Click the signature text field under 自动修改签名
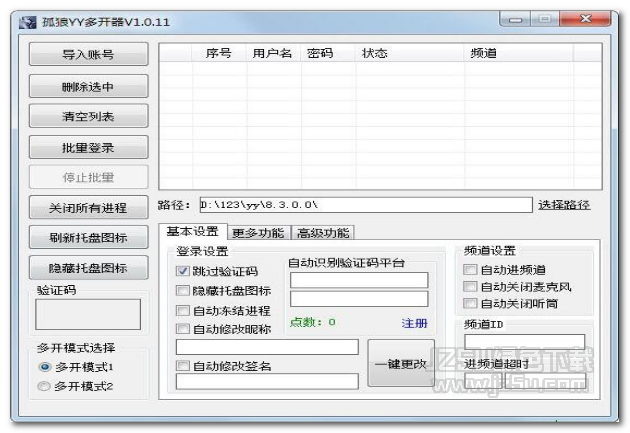 [267, 382]
